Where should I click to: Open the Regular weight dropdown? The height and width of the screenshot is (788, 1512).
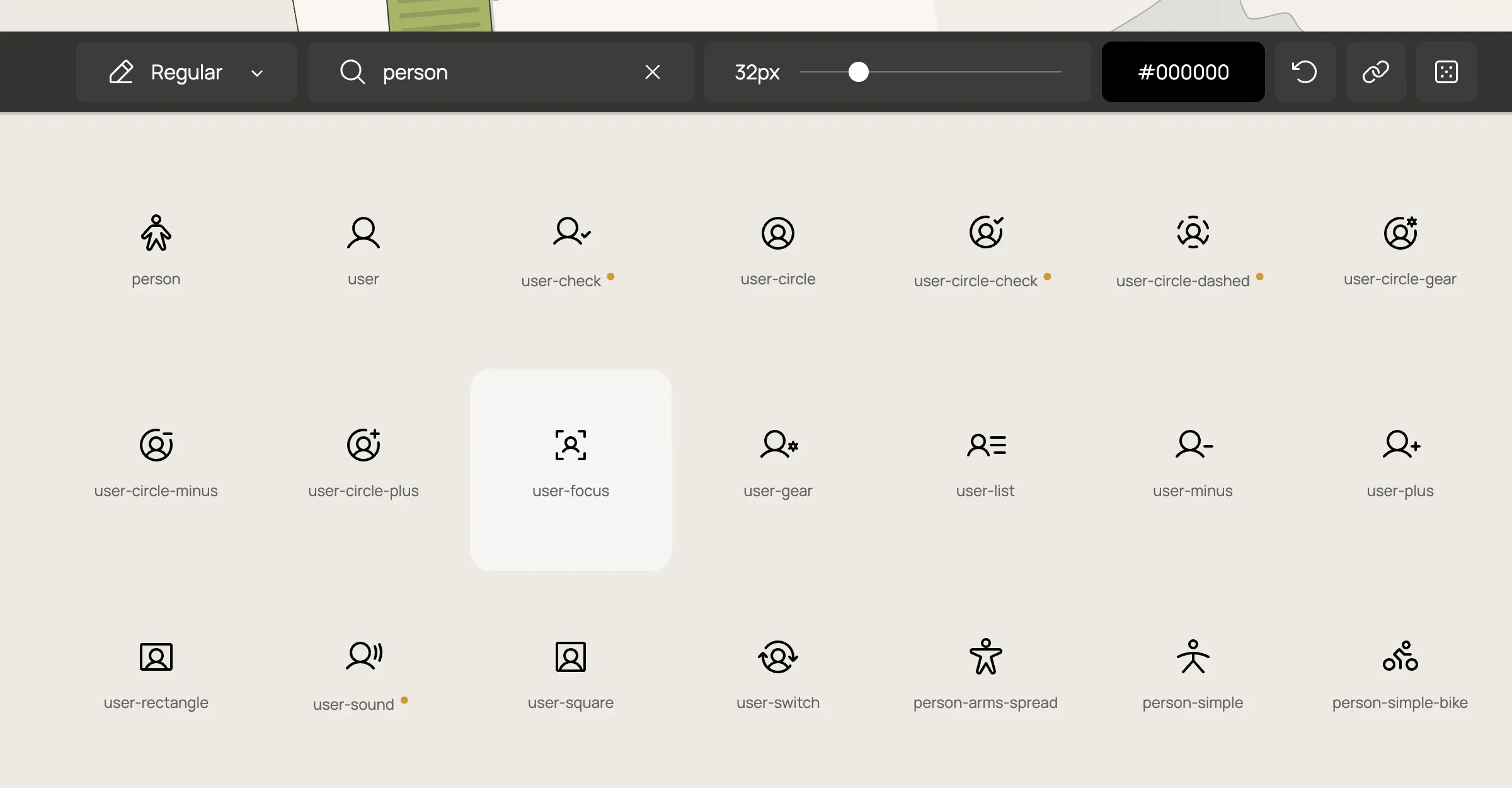click(x=186, y=72)
